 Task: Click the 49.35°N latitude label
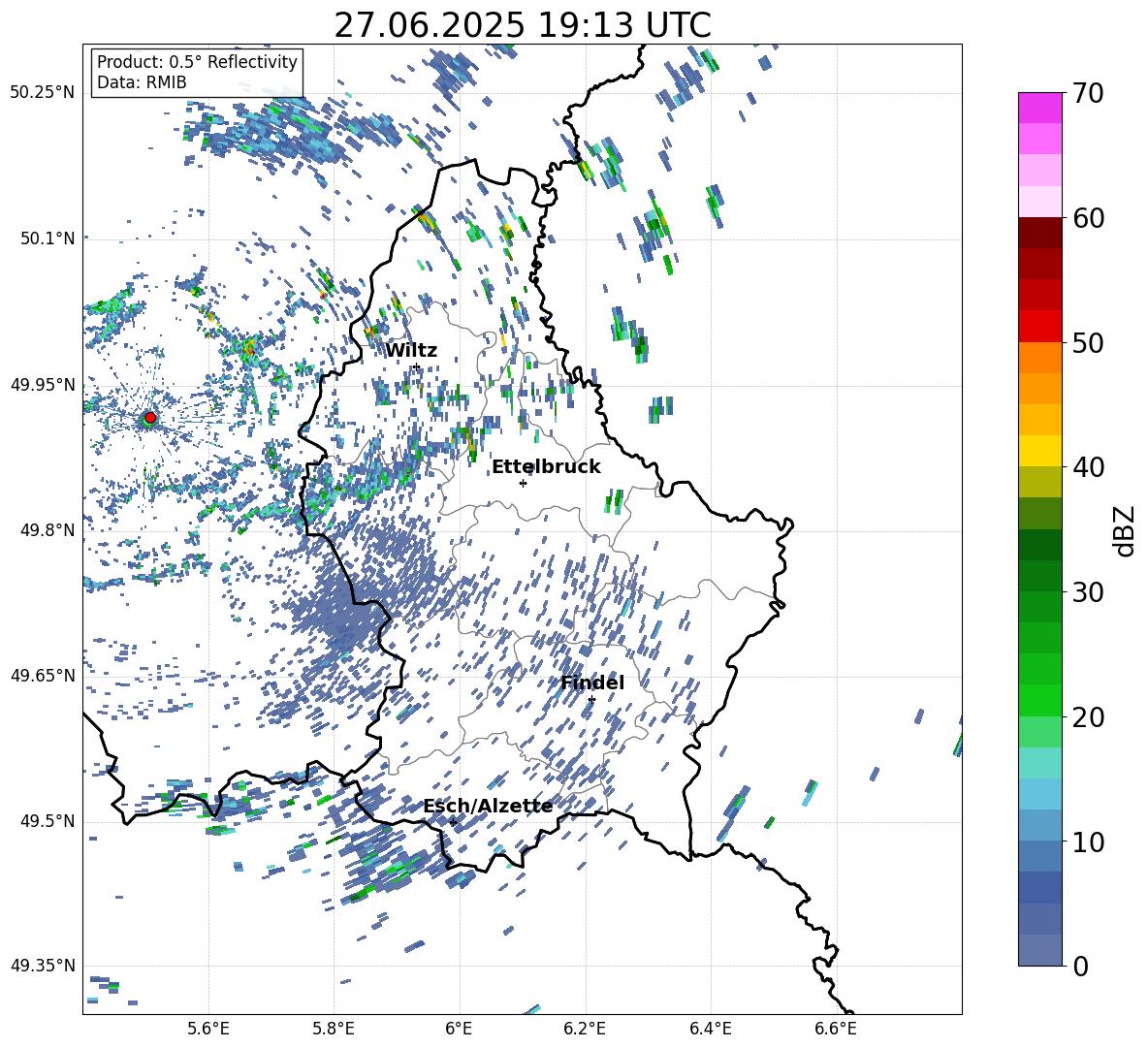[43, 966]
